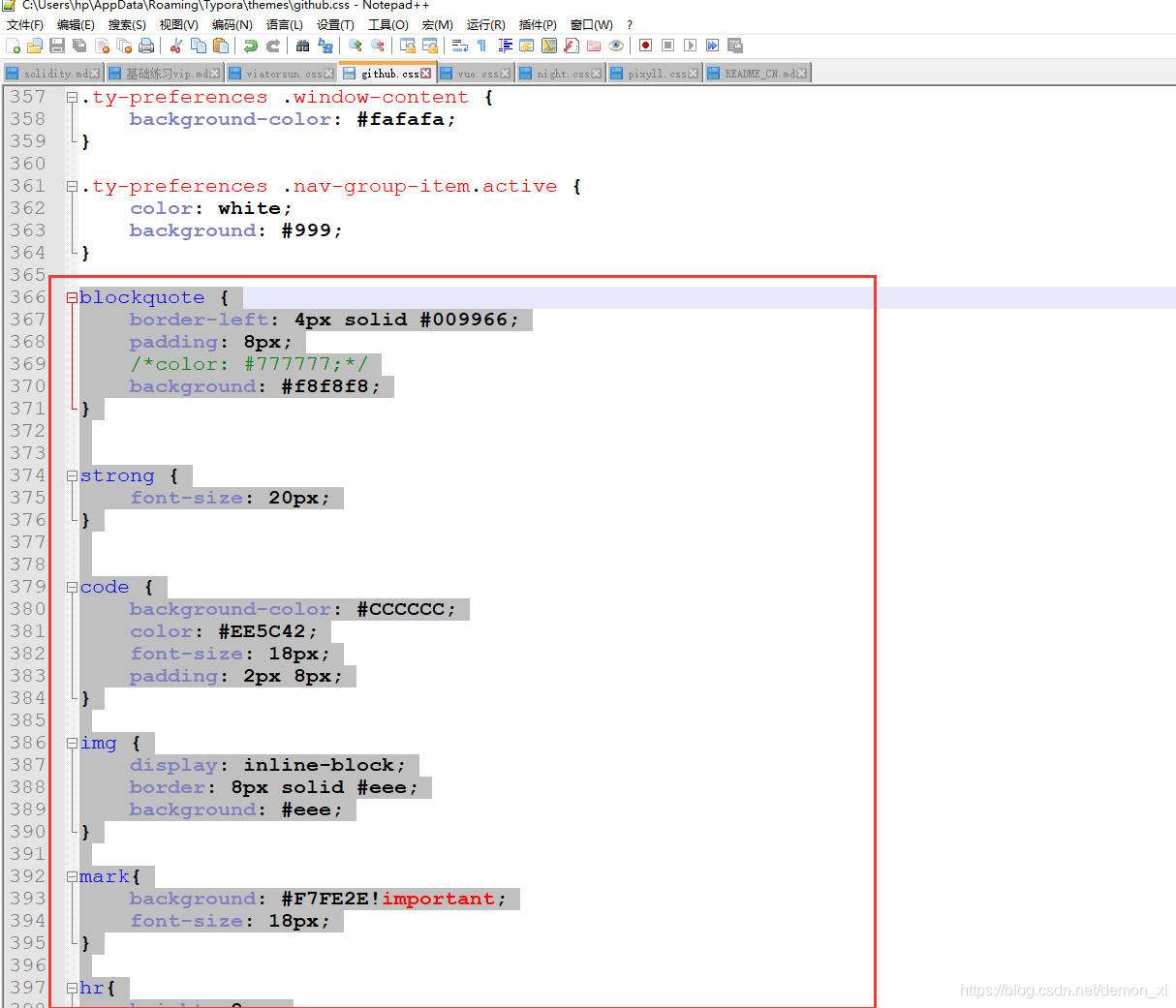This screenshot has width=1176, height=1008.
Task: Open the 宏(M) menu
Action: pos(438,24)
